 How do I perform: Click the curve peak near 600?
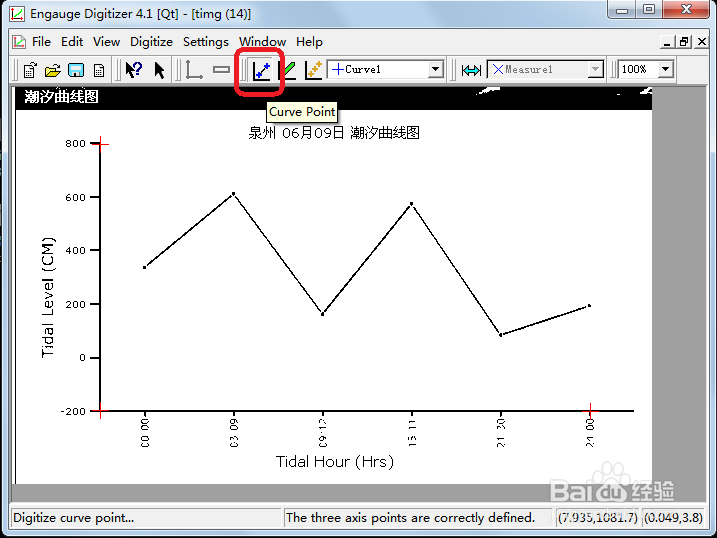coord(234,194)
